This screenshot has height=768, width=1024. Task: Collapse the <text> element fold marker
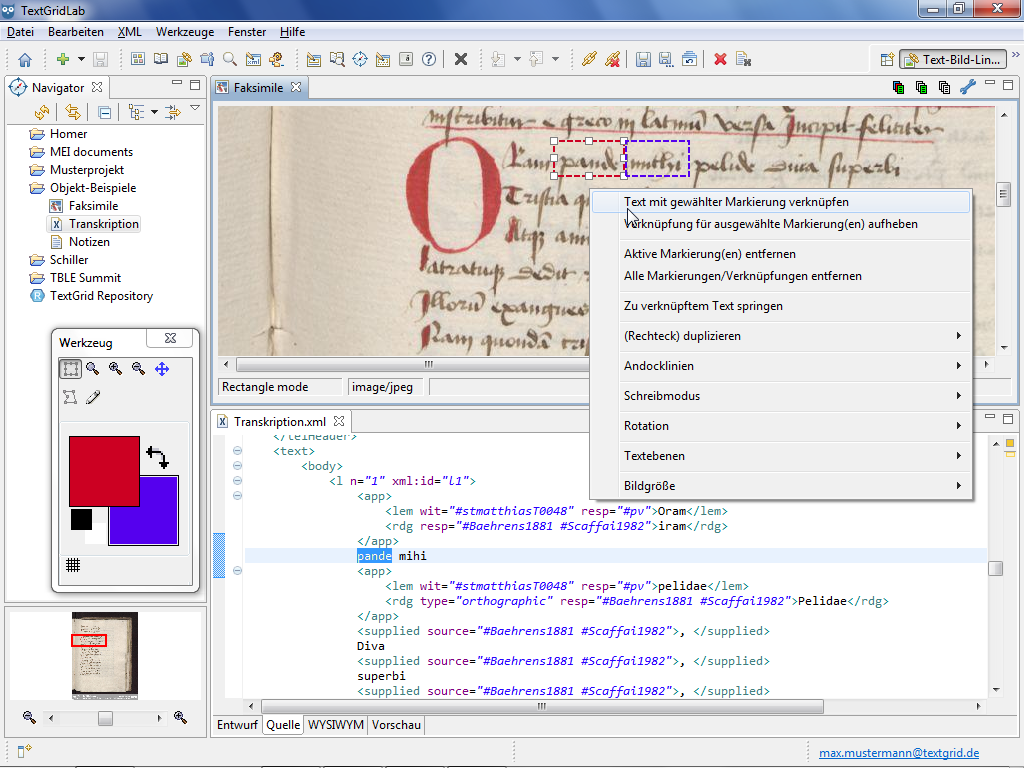coord(237,451)
